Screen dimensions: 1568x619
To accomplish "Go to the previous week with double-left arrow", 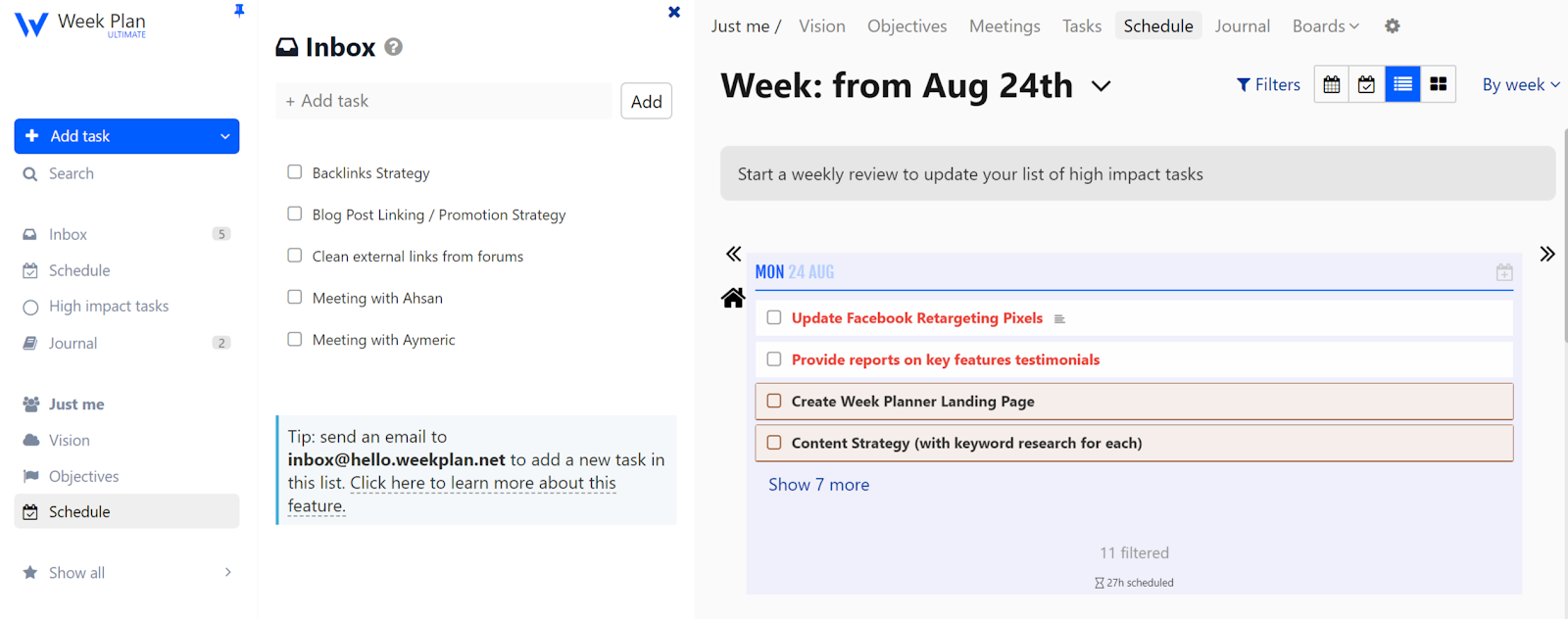I will click(x=733, y=255).
